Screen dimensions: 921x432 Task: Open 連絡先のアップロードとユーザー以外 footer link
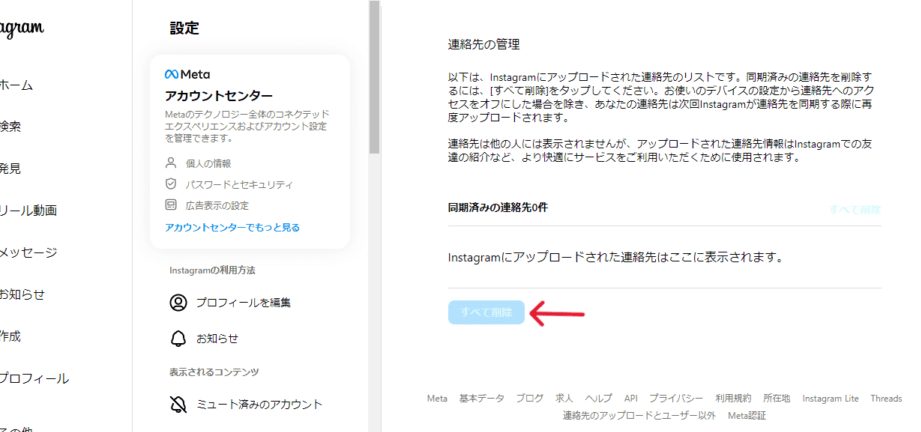(640, 416)
